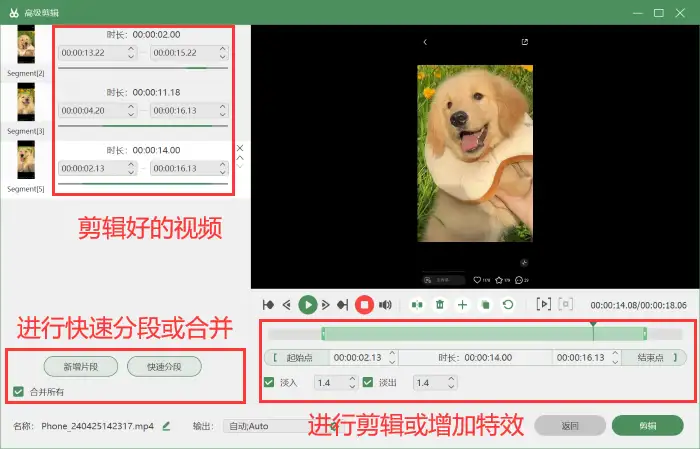Click the share icon inside video preview
The width and height of the screenshot is (700, 449).
coord(525,42)
